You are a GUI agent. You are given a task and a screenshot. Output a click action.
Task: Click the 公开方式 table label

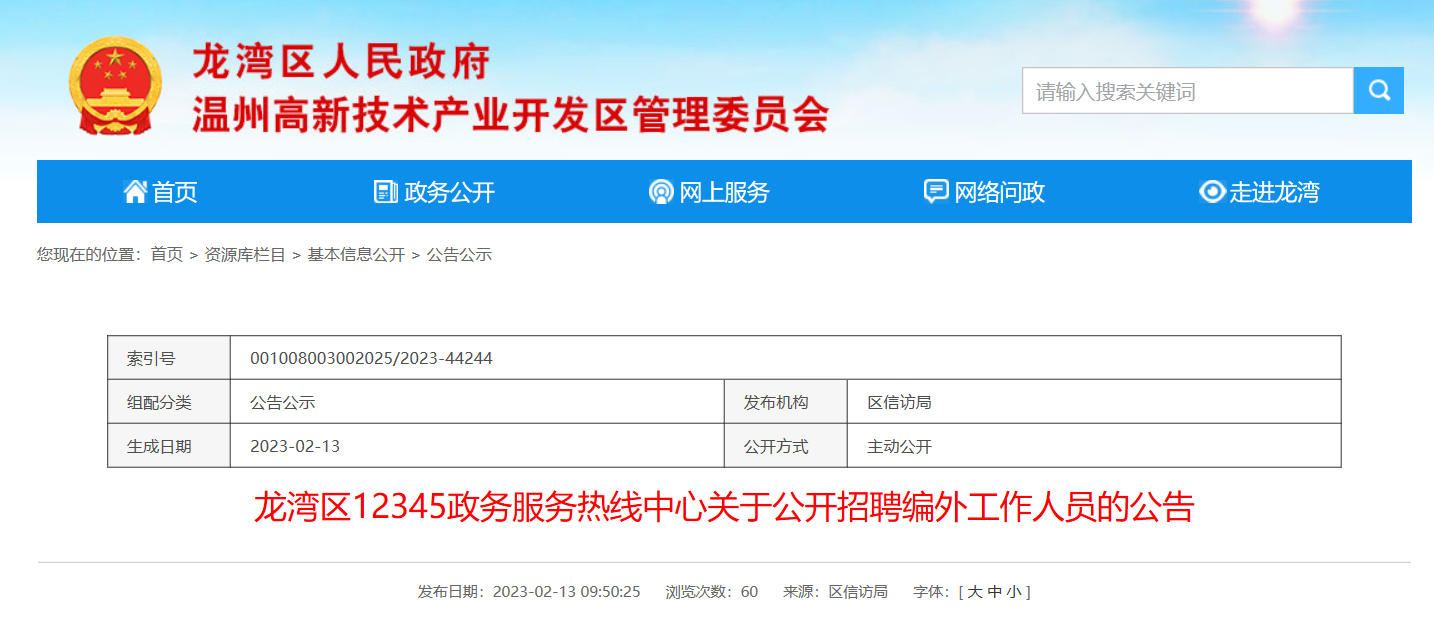[x=776, y=446]
